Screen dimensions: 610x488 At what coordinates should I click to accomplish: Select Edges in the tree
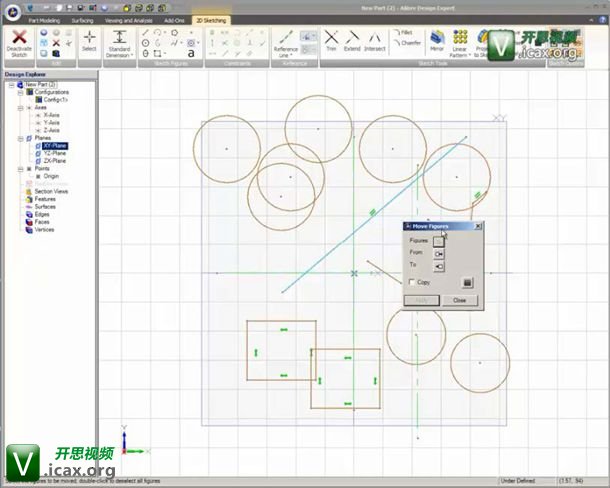42,214
